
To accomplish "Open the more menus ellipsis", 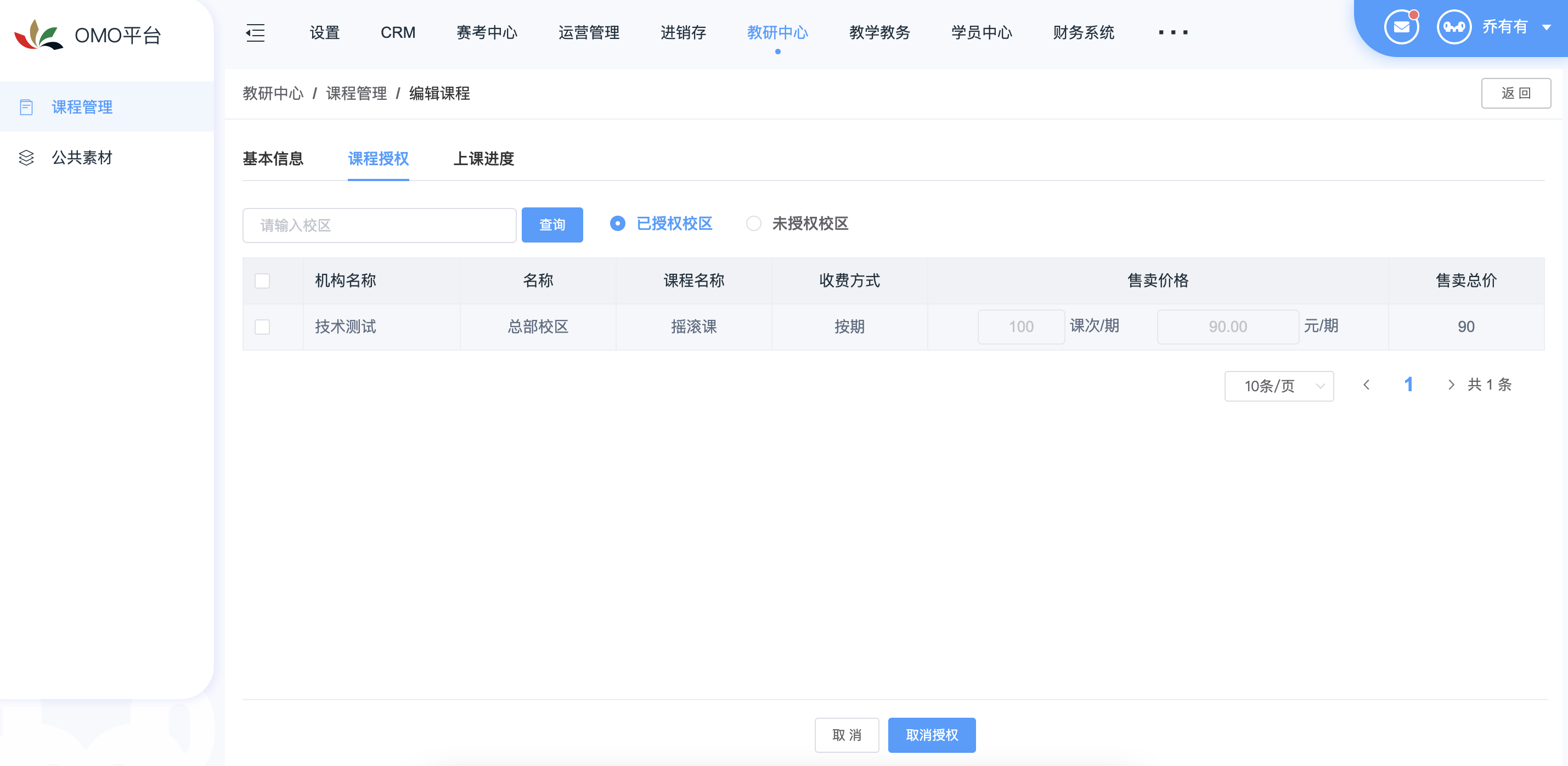I will point(1172,32).
